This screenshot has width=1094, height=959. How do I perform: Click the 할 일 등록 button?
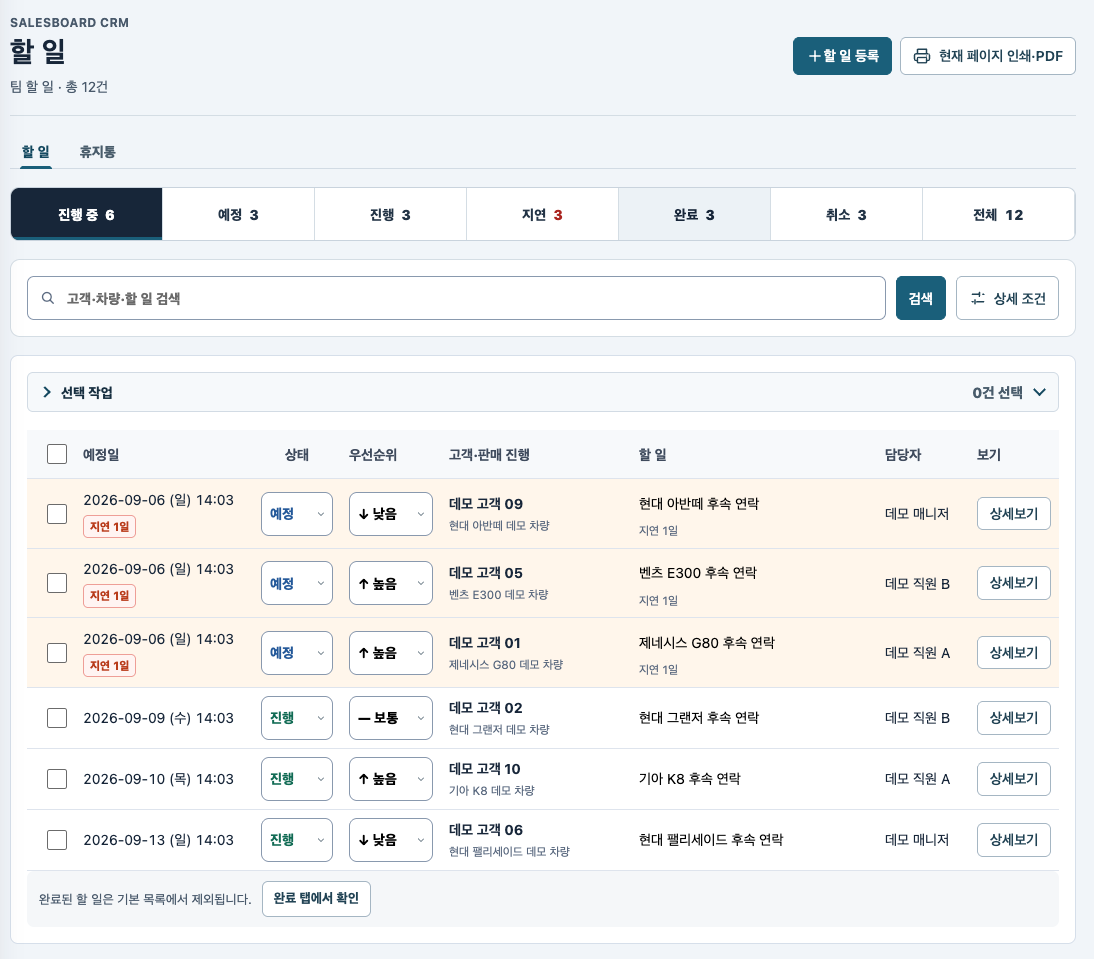coord(842,56)
